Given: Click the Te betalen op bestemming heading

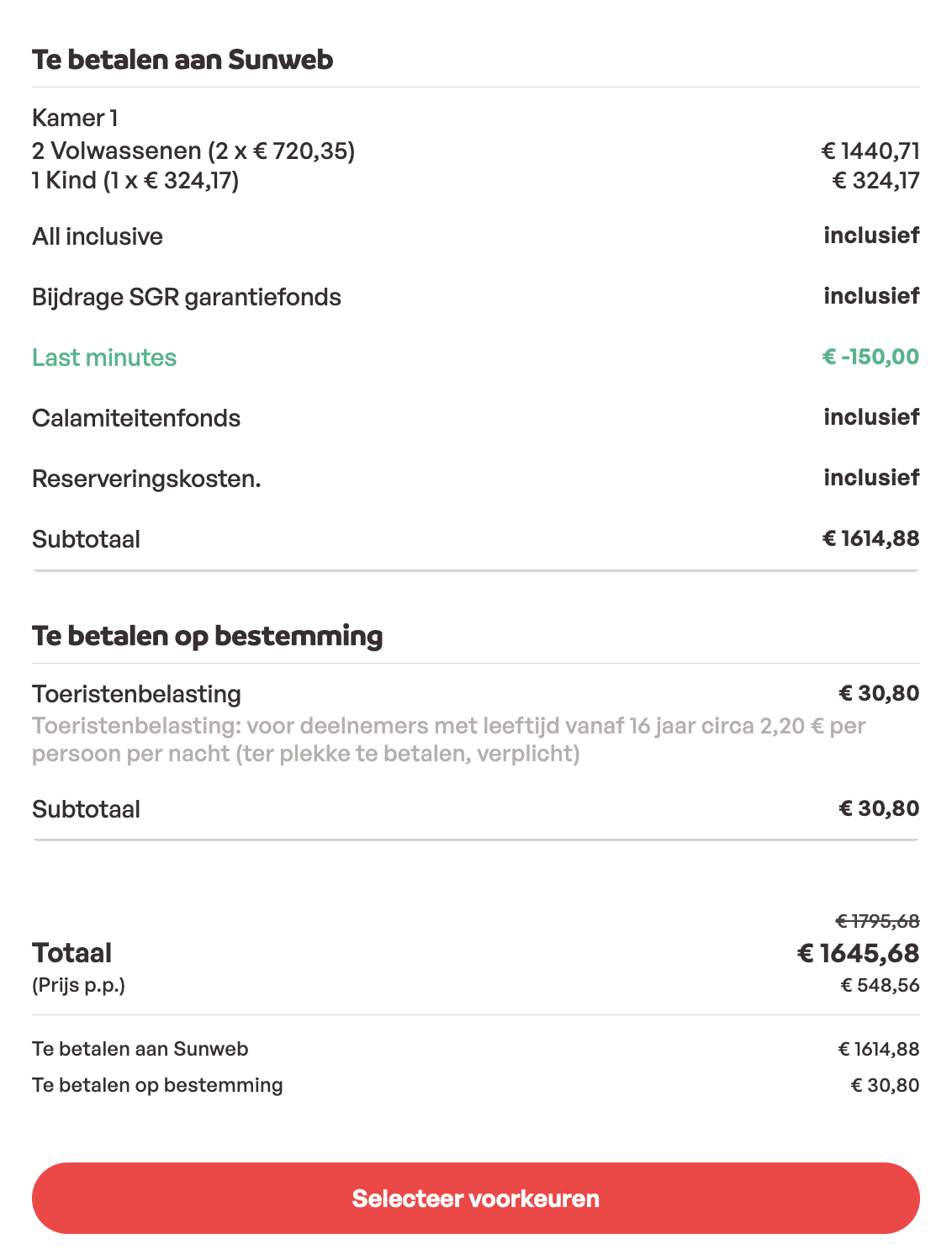Looking at the screenshot, I should pyautogui.click(x=207, y=636).
